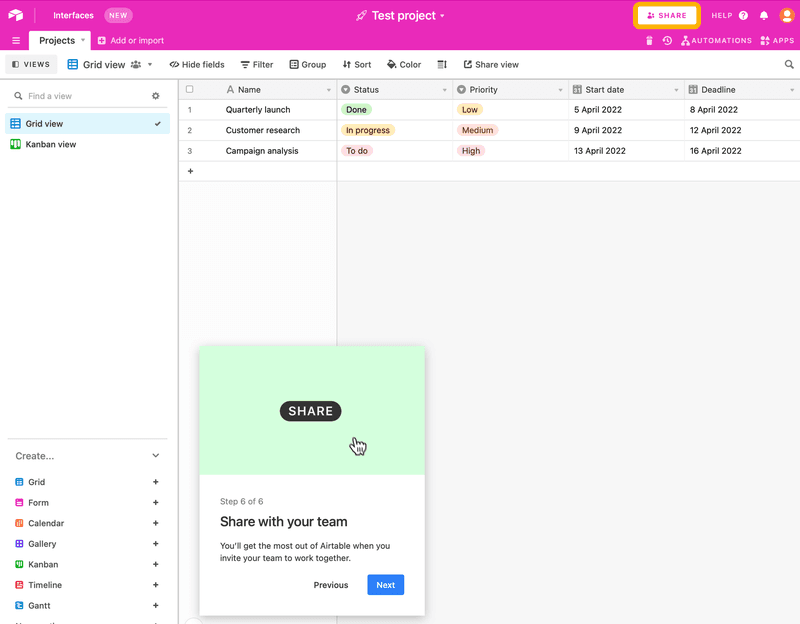Open the notifications bell icon
The height and width of the screenshot is (624, 800).
click(x=764, y=16)
